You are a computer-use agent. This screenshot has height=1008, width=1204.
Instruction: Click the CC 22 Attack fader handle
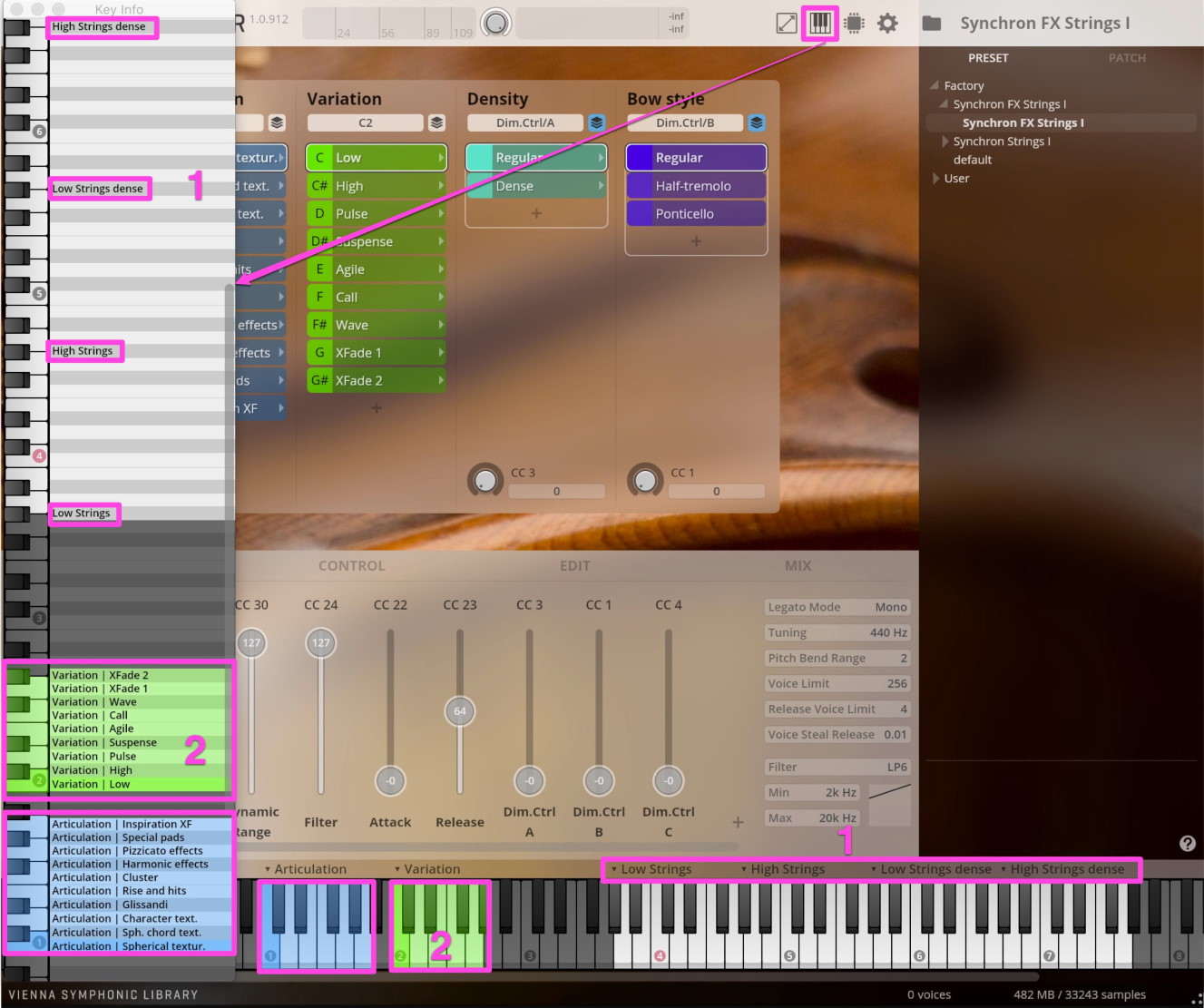(x=390, y=780)
